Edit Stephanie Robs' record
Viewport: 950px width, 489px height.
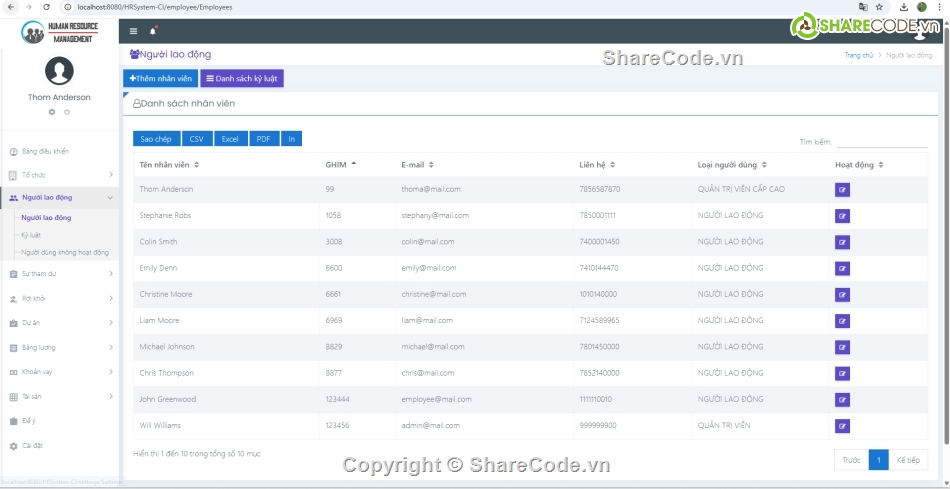click(x=842, y=216)
